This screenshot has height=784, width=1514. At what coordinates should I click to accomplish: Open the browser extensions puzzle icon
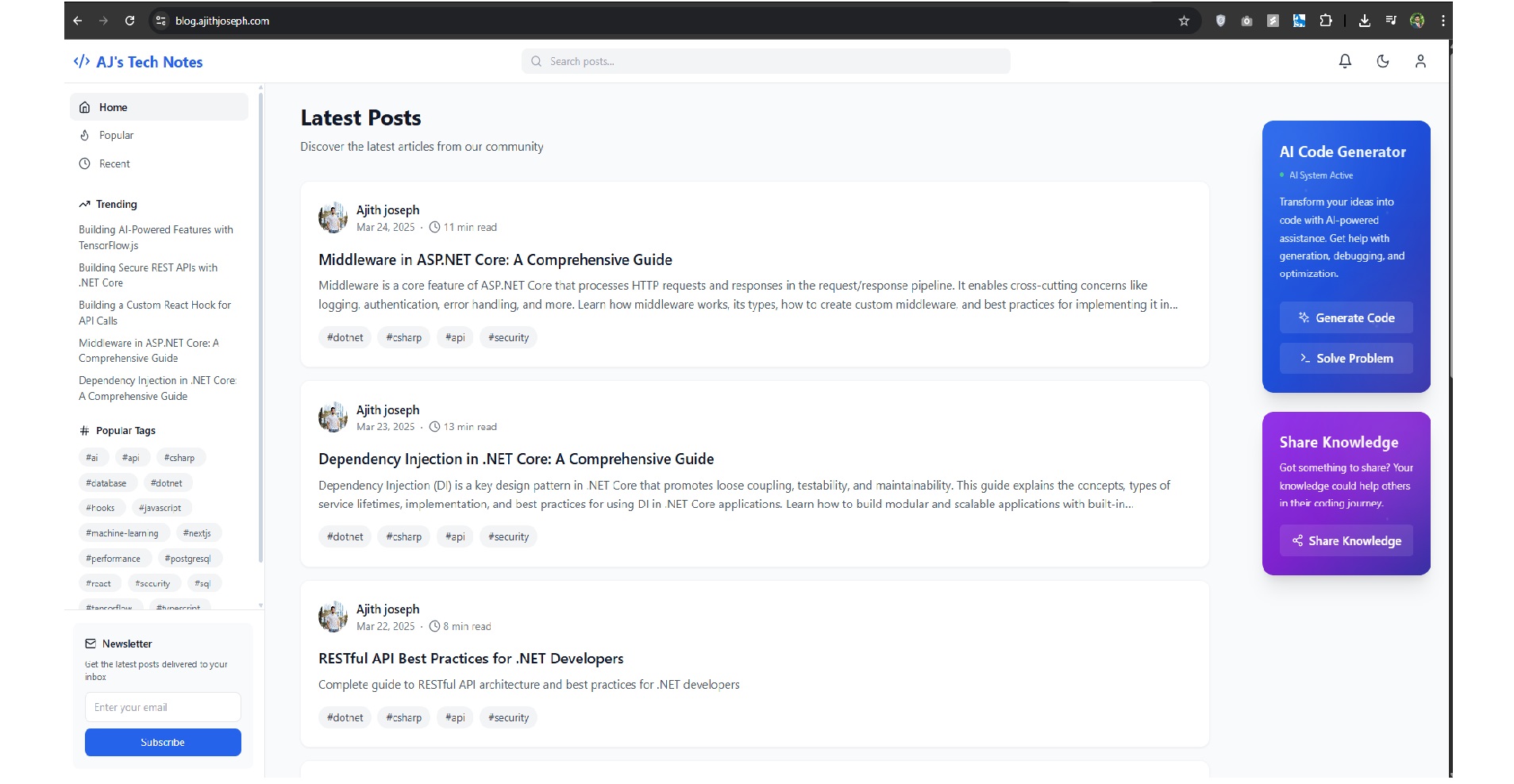coord(1325,21)
